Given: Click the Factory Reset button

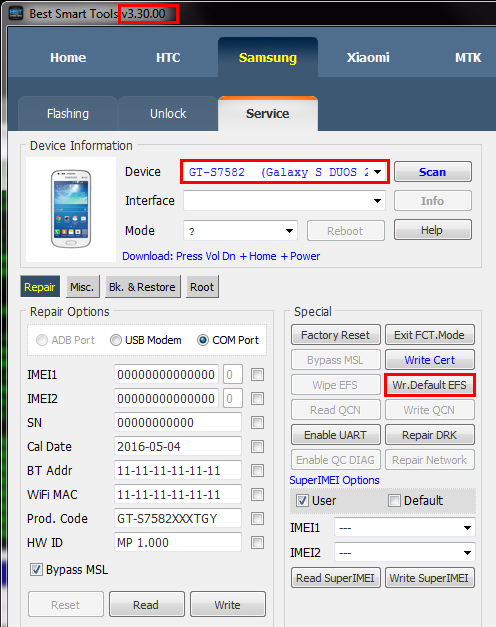Looking at the screenshot, I should coord(336,335).
